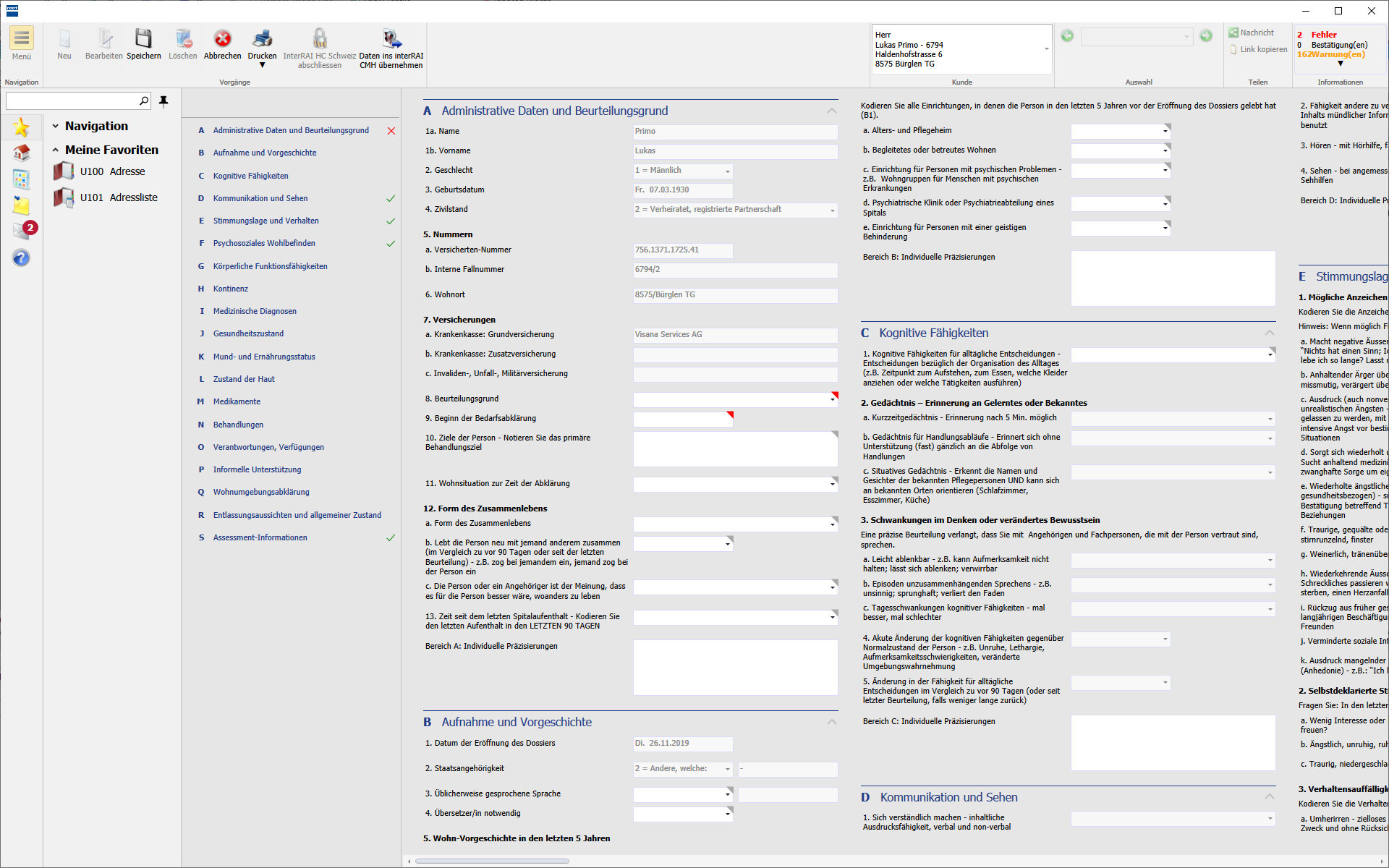Open Begleitetes oder betreutes Wohnen dropdown
This screenshot has width=1389, height=868.
click(x=1165, y=150)
